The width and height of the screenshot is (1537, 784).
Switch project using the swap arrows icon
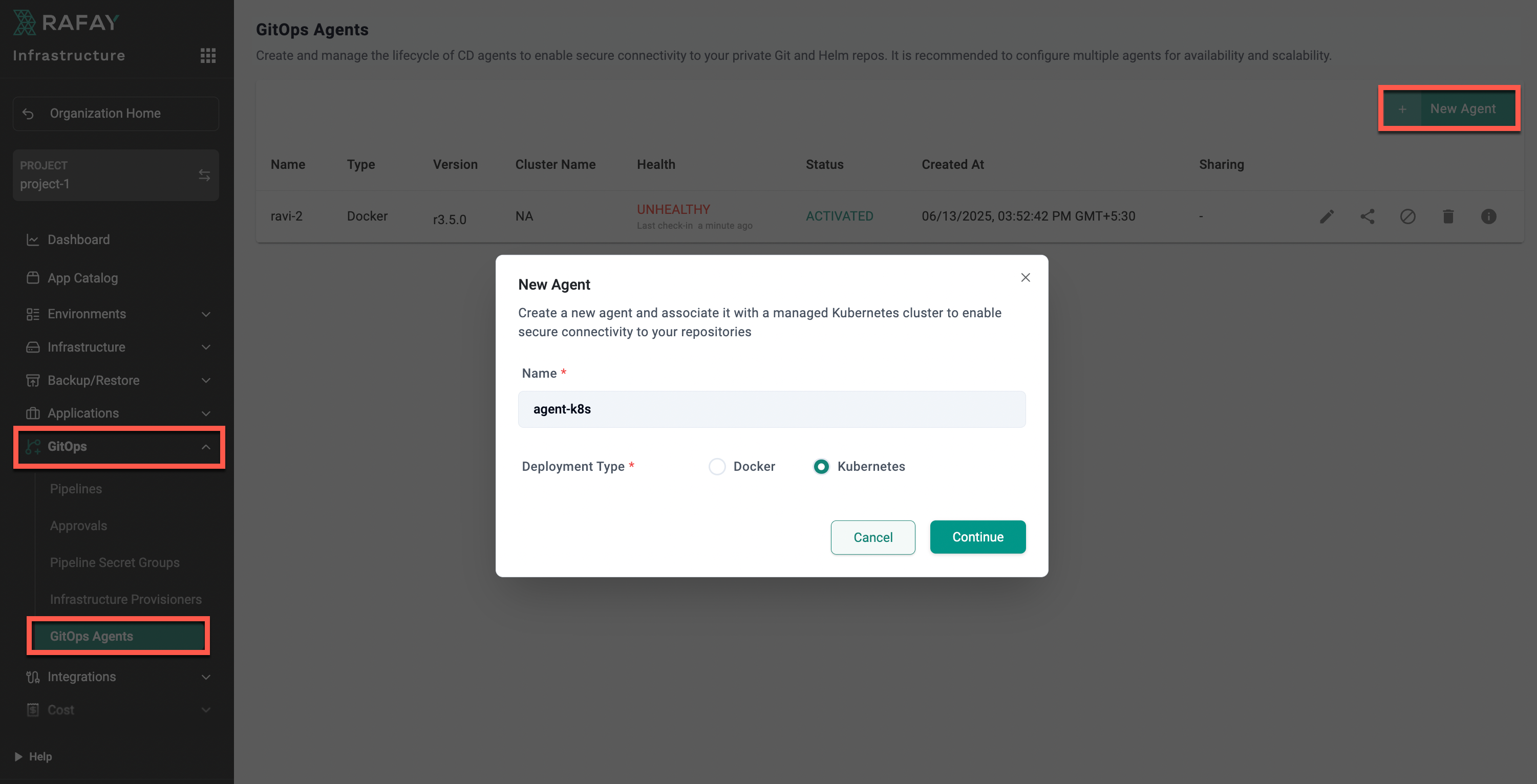click(205, 176)
